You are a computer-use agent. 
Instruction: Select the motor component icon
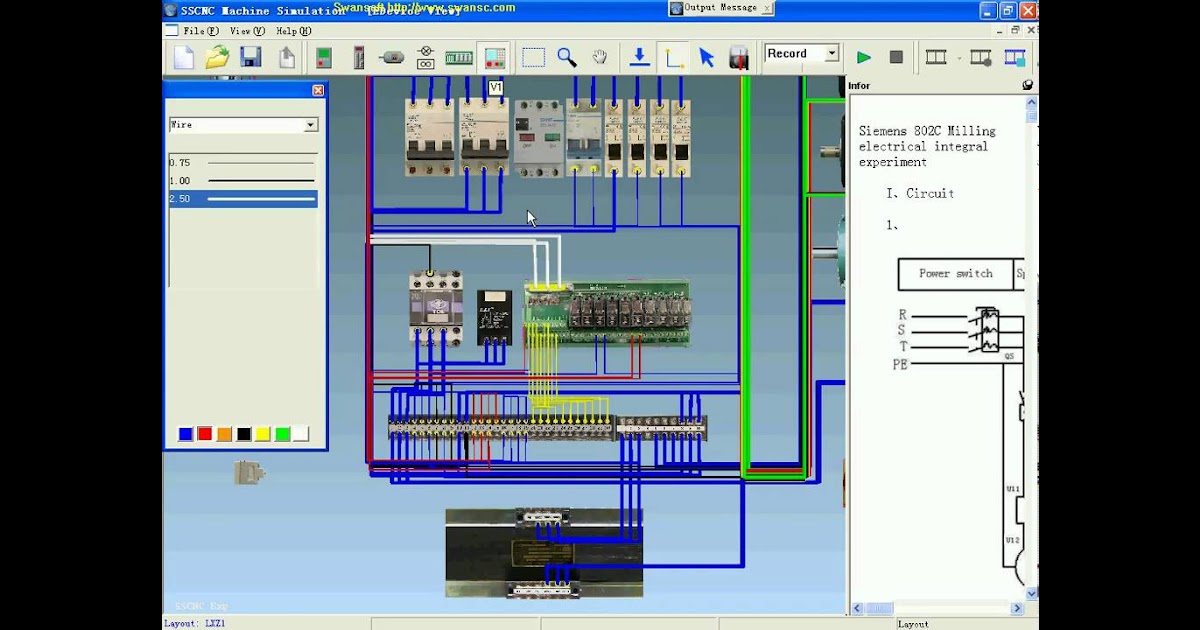coord(392,58)
